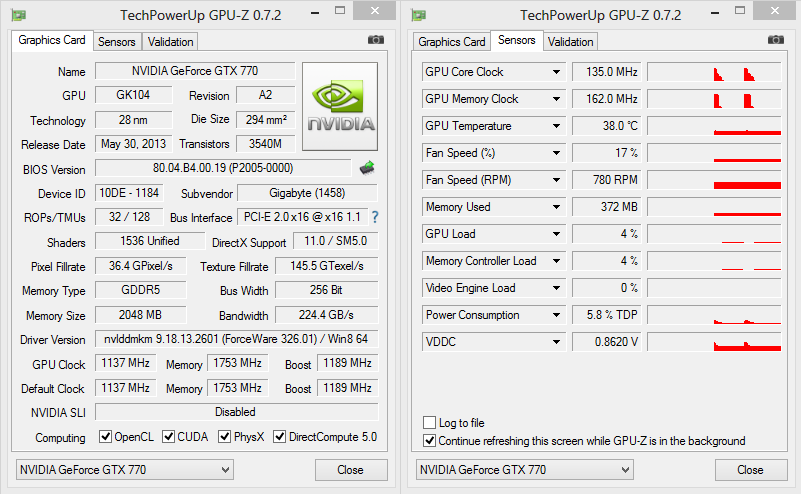The height and width of the screenshot is (494, 801).
Task: Click the PCI-E 2.0 x16 Bus Interface field
Action: click(x=302, y=217)
